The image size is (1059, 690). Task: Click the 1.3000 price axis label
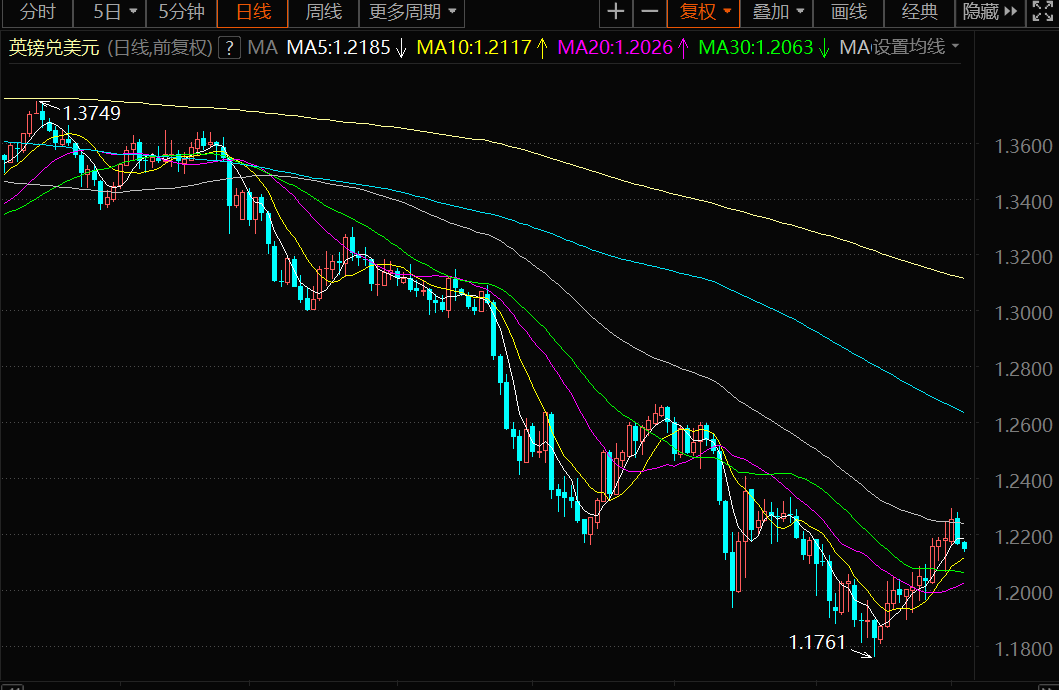(x=1023, y=313)
